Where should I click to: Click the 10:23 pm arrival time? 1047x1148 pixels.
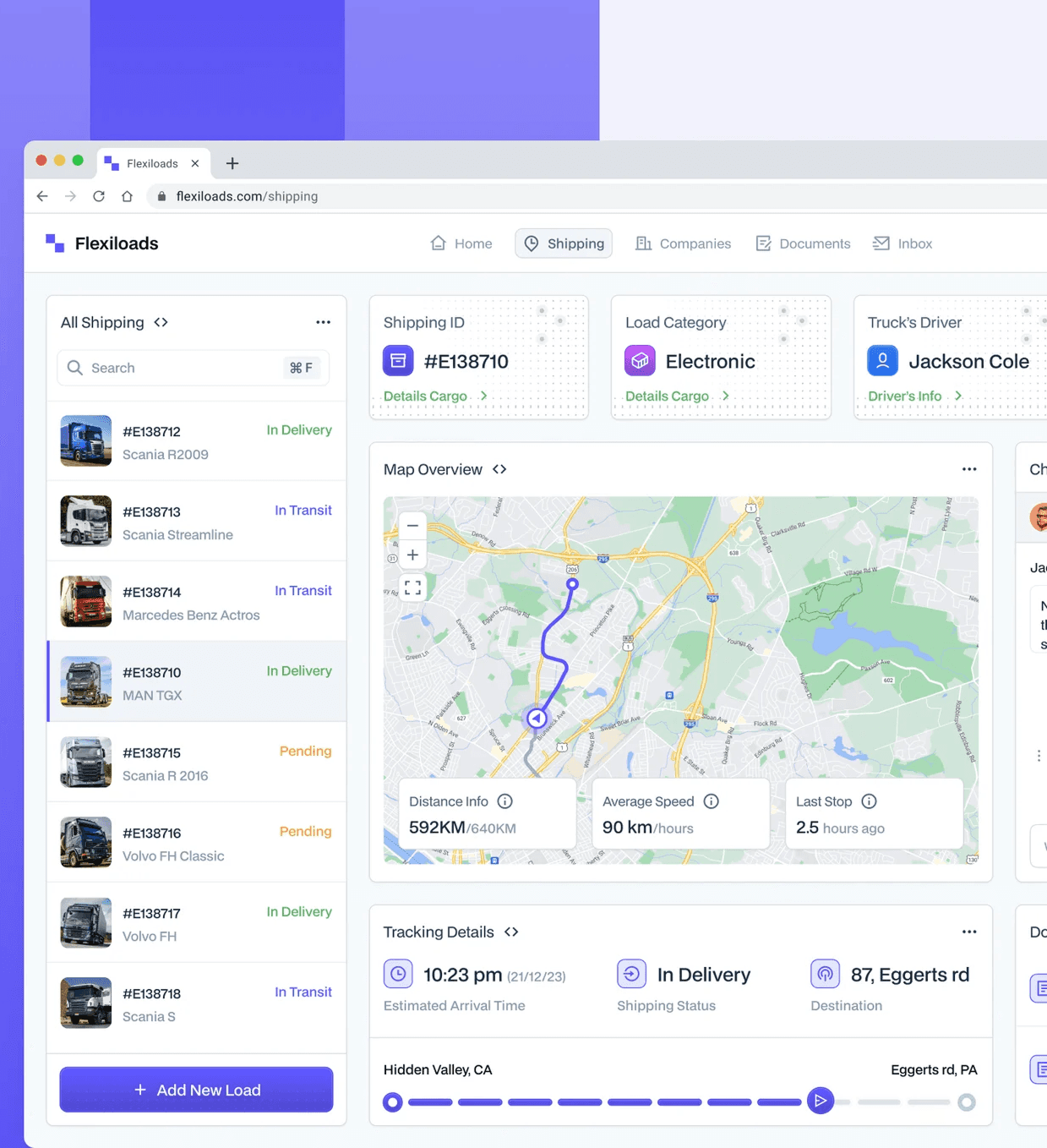pos(463,975)
